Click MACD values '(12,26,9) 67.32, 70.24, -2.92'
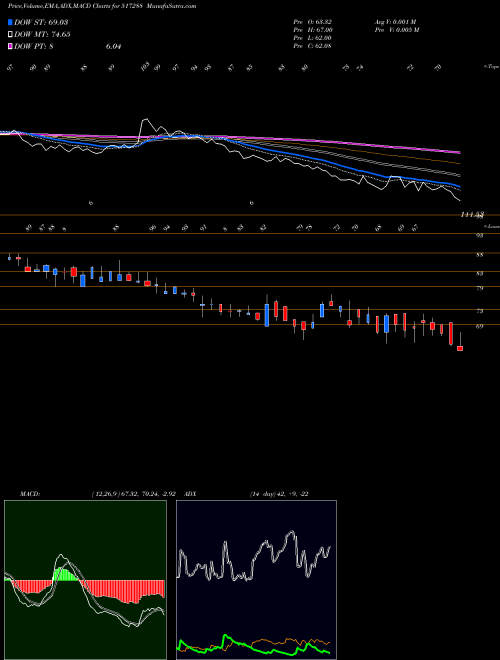This screenshot has height=660, width=500. click(x=136, y=494)
